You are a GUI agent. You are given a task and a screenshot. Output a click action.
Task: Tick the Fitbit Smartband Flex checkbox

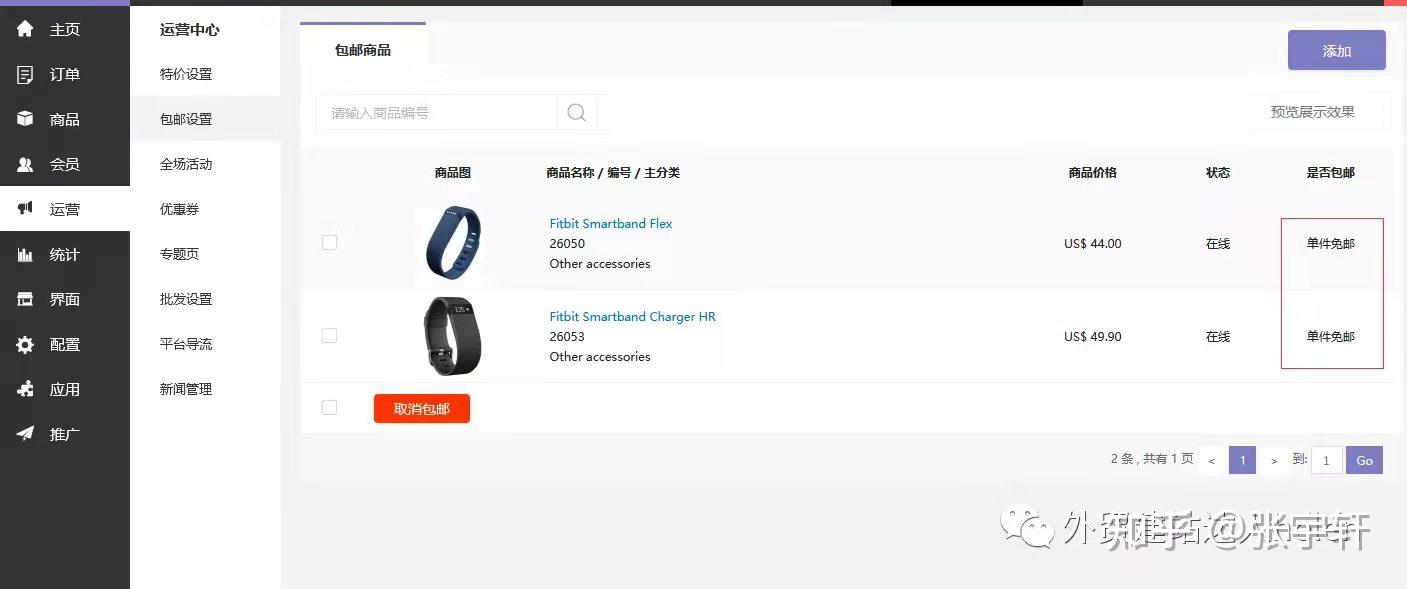coord(329,243)
